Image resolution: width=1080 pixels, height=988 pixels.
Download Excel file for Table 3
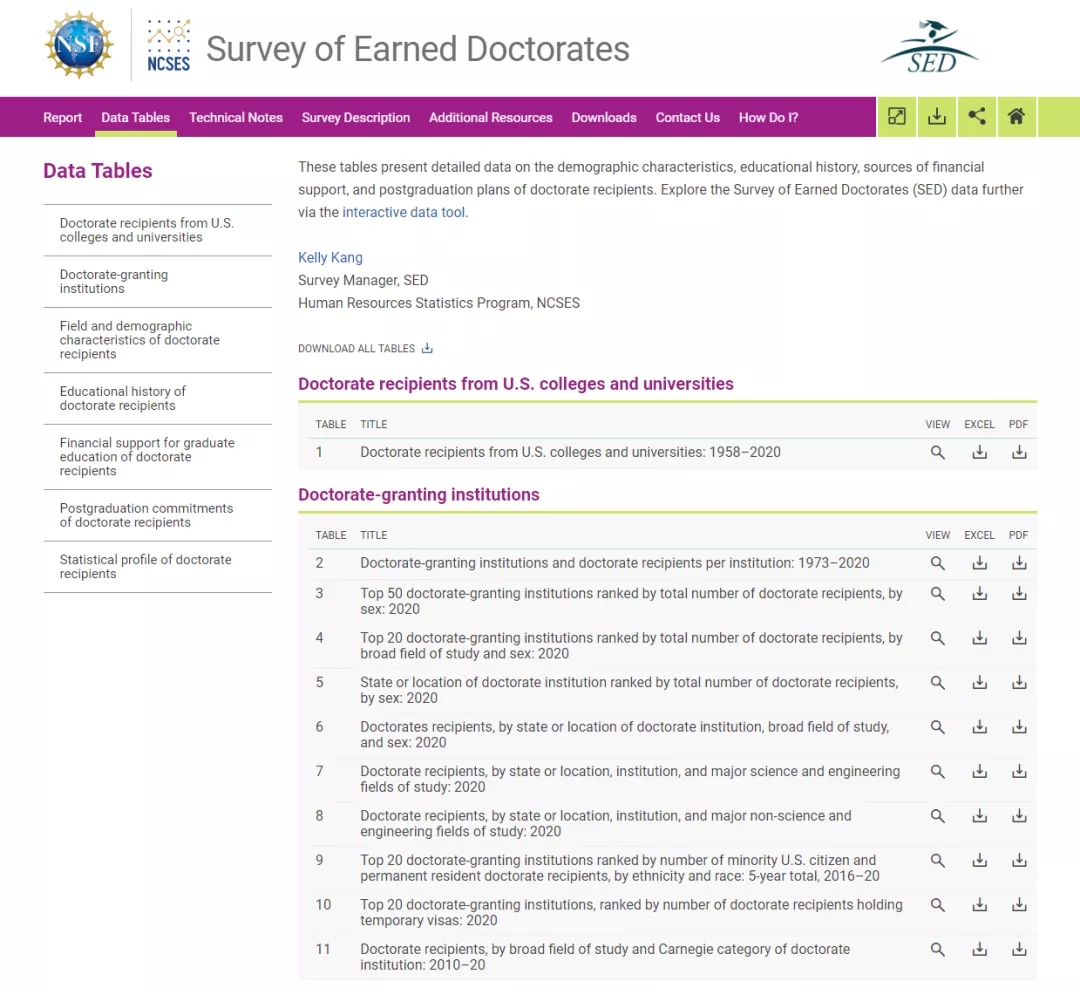click(980, 594)
